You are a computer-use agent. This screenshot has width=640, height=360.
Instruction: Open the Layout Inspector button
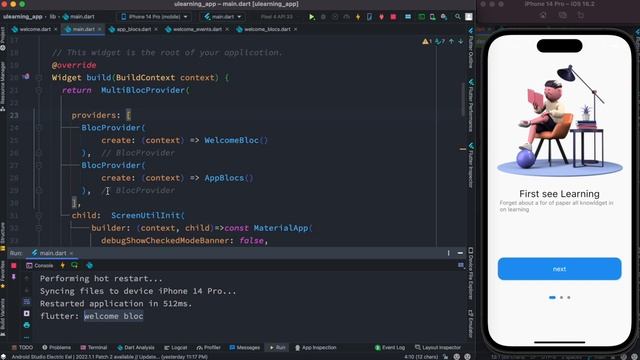(438, 347)
